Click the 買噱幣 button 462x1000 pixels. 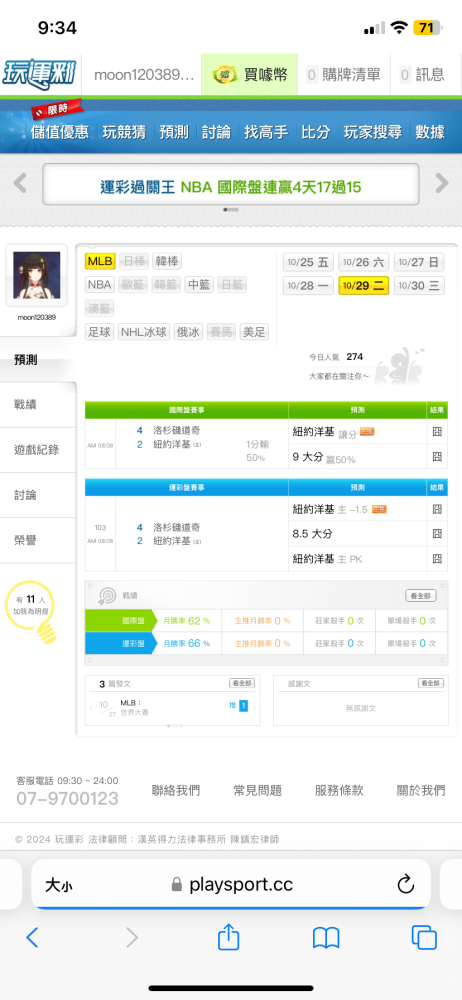(250, 75)
